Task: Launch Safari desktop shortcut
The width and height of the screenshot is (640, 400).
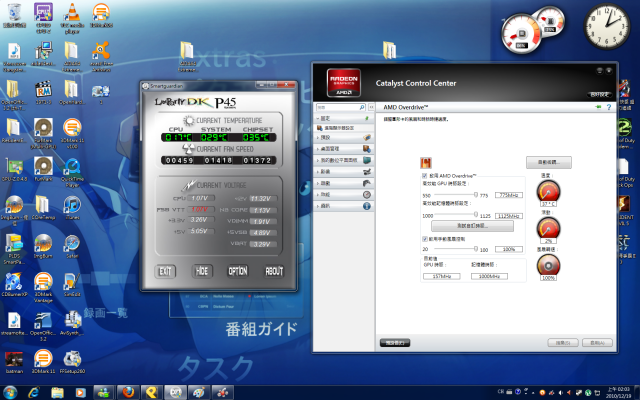Action: pos(72,246)
